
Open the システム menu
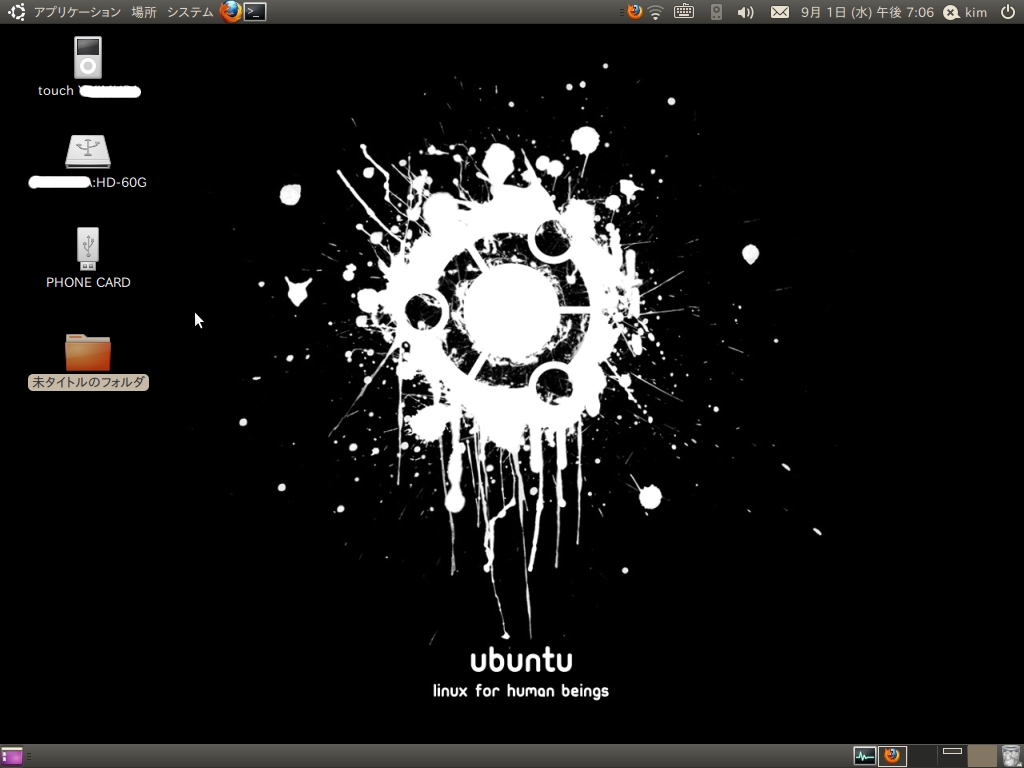click(189, 12)
